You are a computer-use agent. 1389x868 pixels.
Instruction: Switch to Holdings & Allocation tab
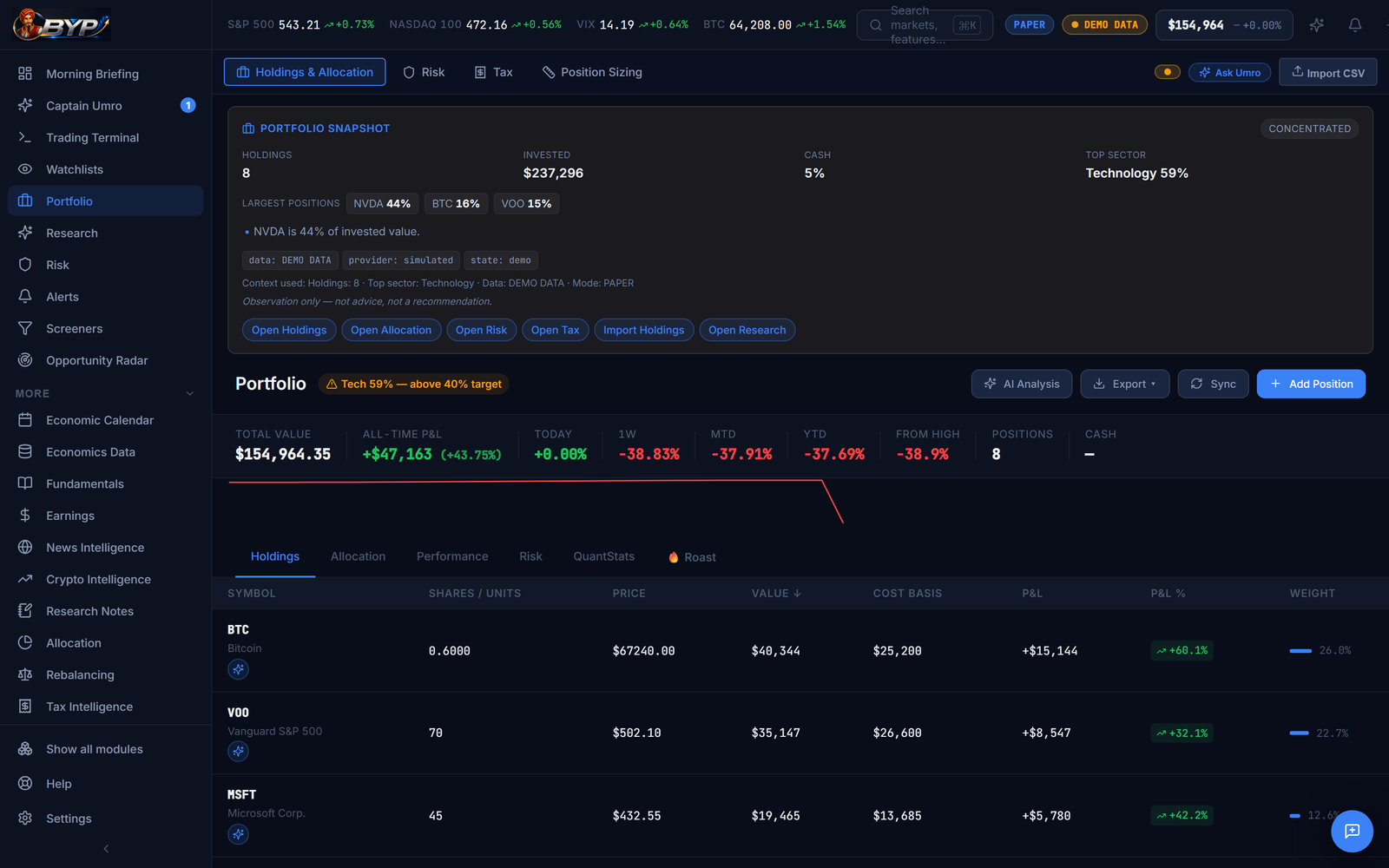coord(305,72)
